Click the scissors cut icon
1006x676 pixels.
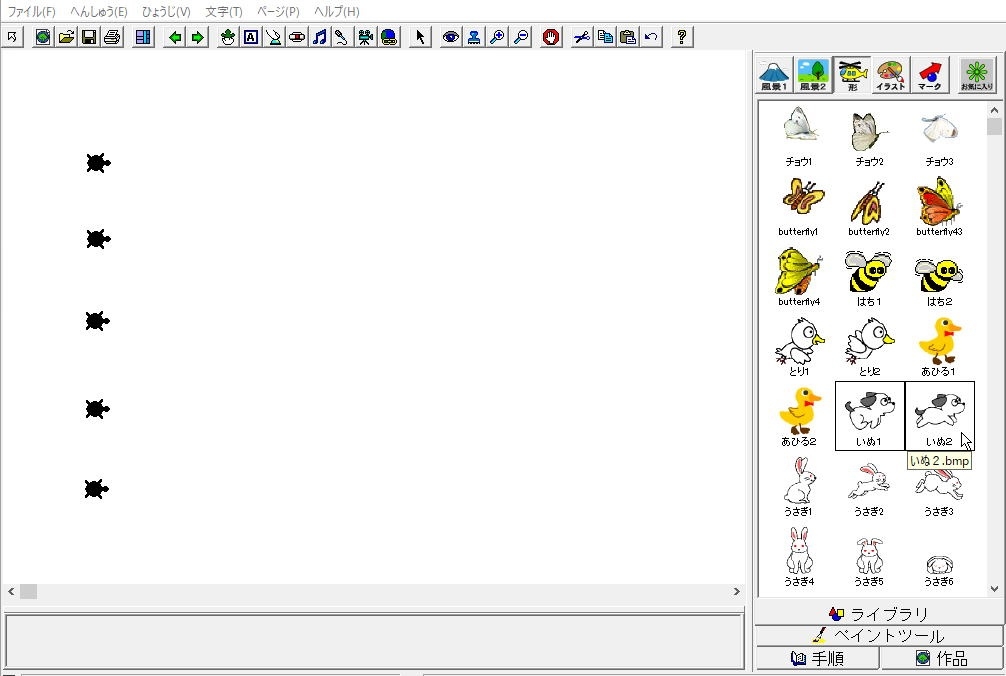pos(581,37)
